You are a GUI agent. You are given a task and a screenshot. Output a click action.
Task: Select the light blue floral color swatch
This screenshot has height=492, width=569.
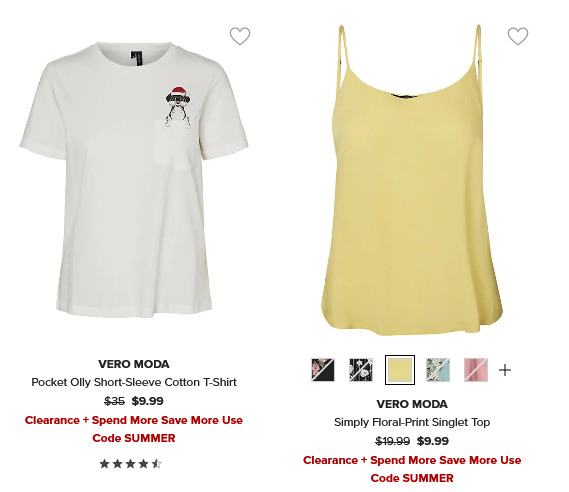point(438,370)
